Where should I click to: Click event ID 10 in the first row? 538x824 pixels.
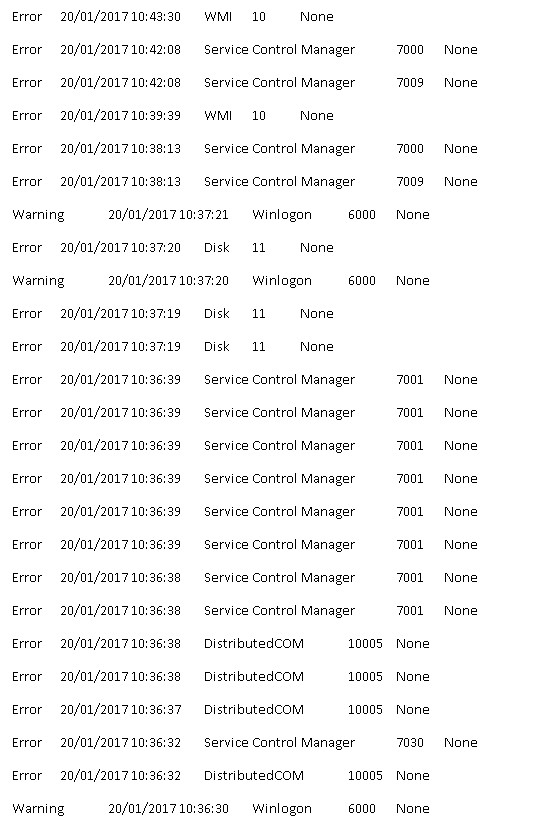pos(258,17)
